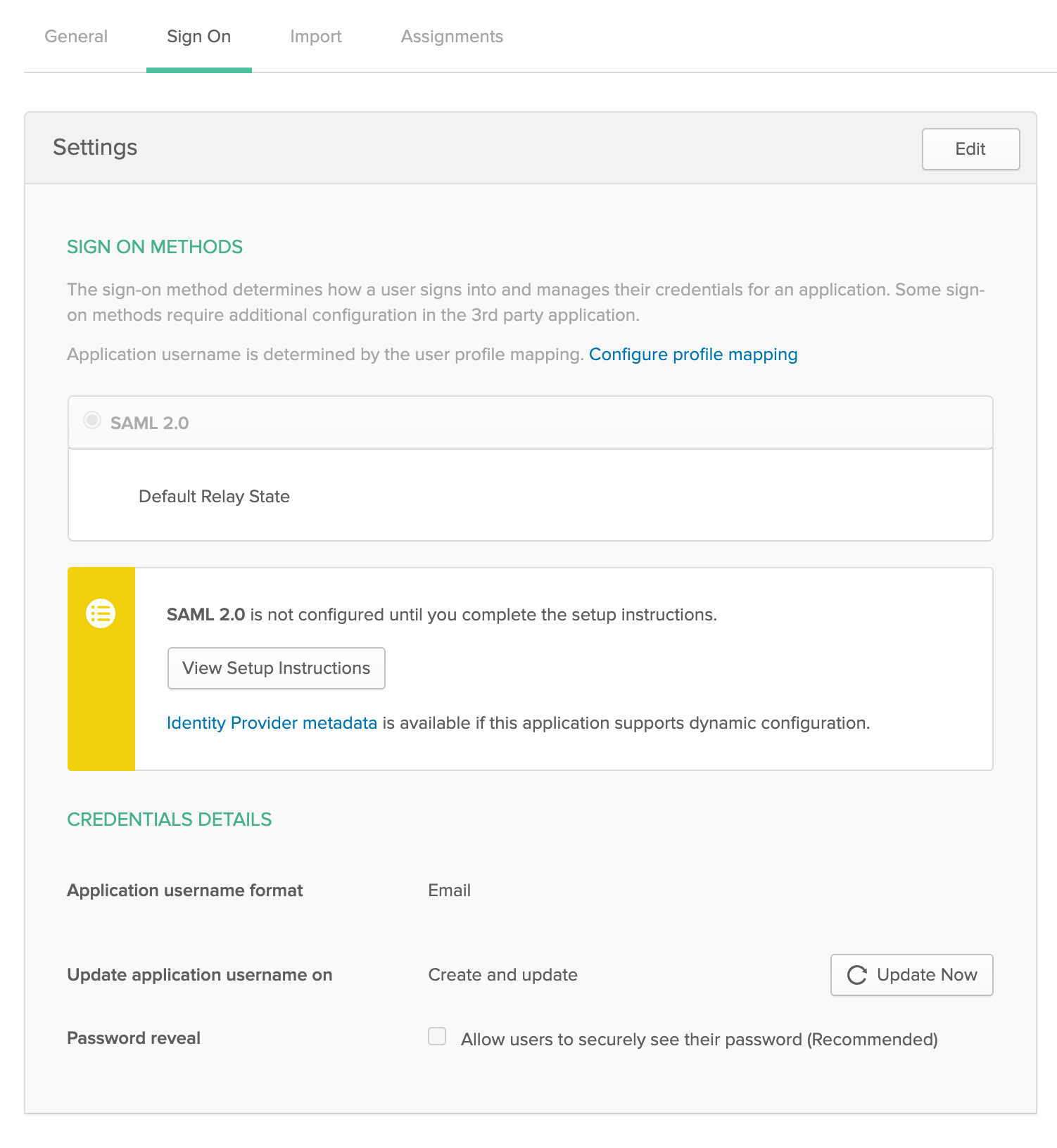
Task: Click the SAML 2.0 method label
Action: pos(149,423)
